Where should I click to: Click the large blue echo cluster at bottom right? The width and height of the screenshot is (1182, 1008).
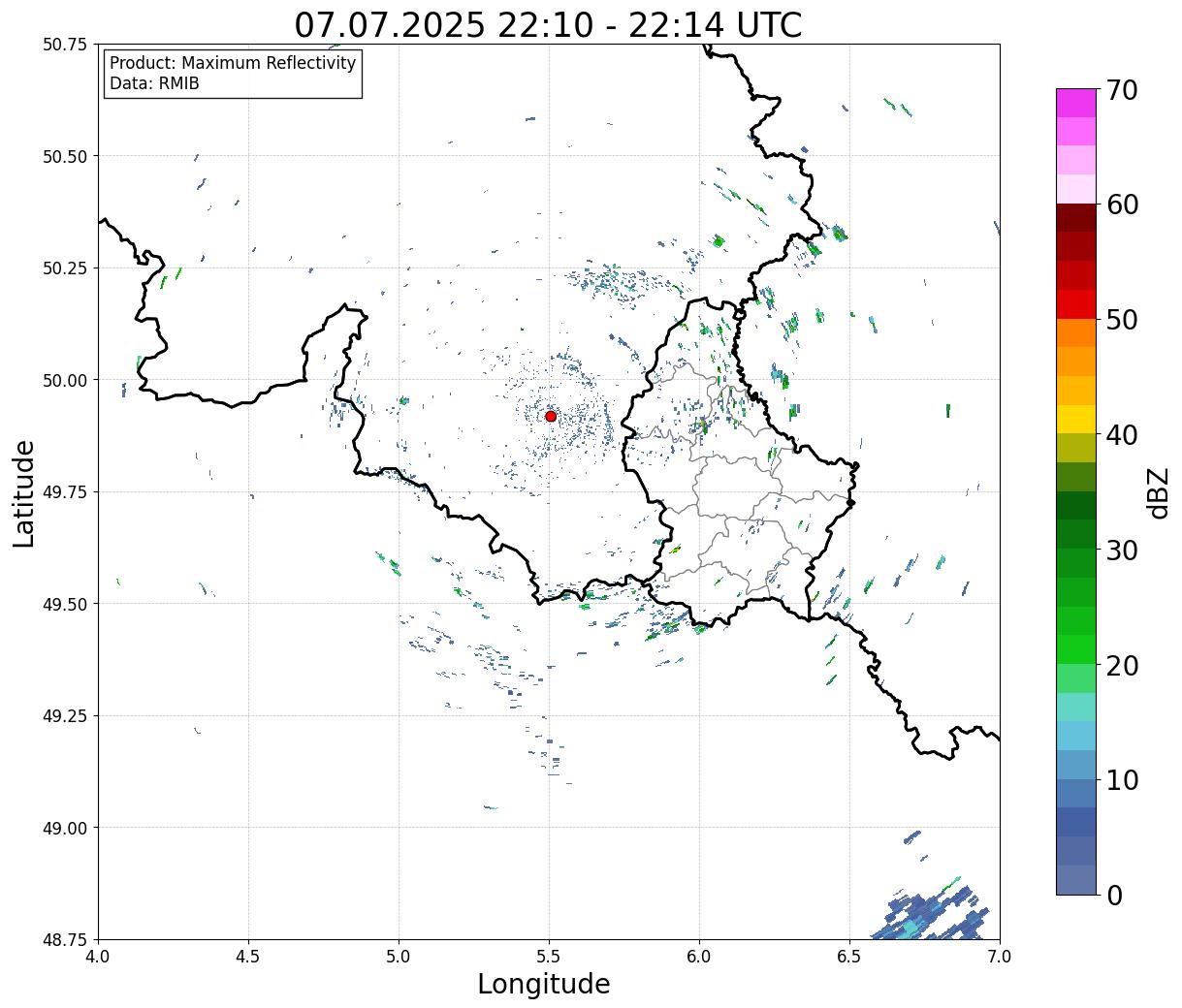coord(931,913)
